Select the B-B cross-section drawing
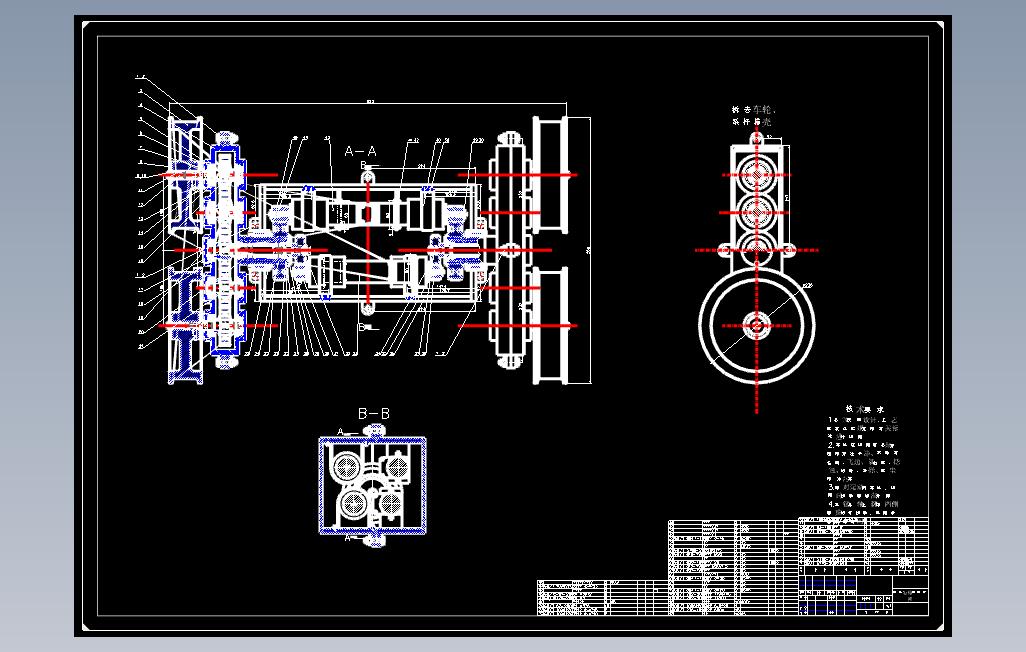Viewport: 1026px width, 652px height. (373, 485)
